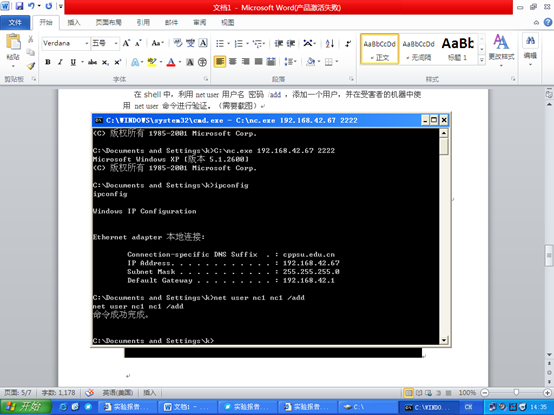This screenshot has height=415, width=554.
Task: Click the Redo icon in quick access toolbar
Action: click(49, 6)
